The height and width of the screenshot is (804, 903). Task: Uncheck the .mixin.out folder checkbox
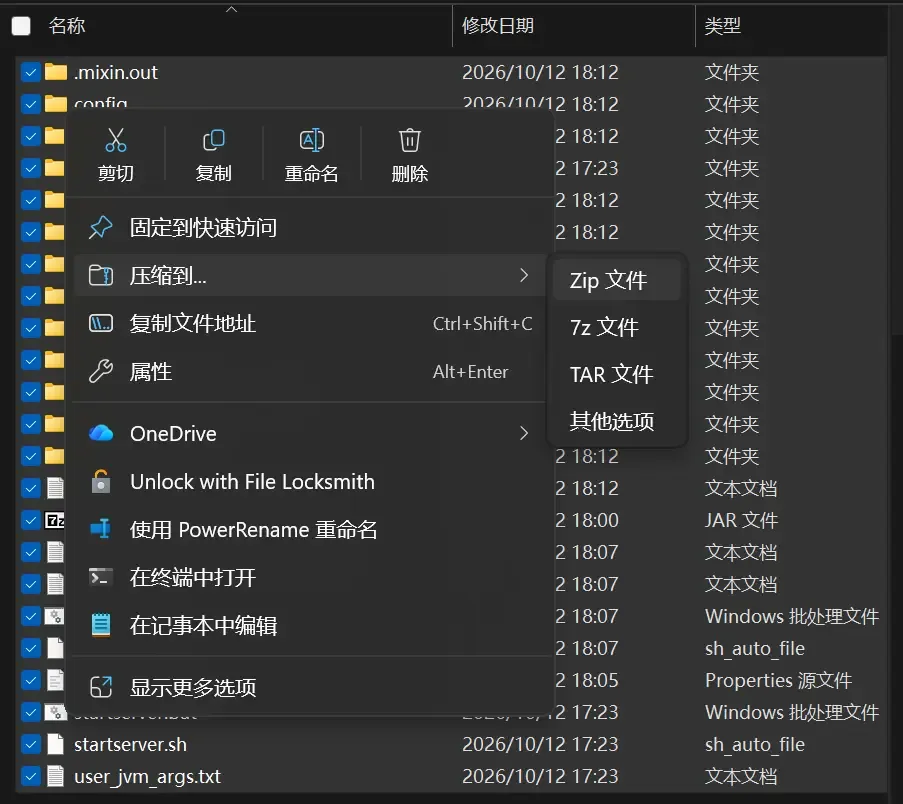point(30,73)
